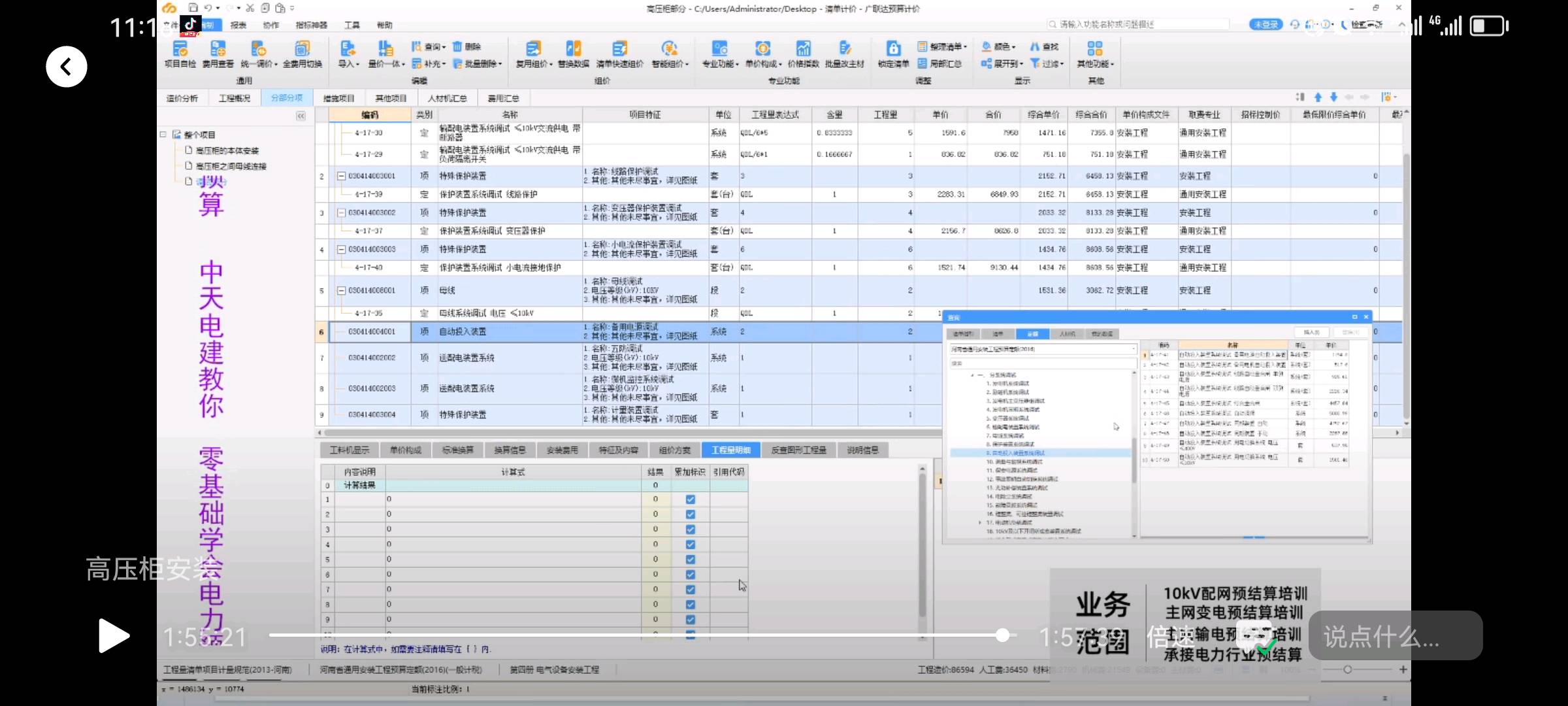Uncheck 累加标识 checkbox in row 1

(x=691, y=499)
